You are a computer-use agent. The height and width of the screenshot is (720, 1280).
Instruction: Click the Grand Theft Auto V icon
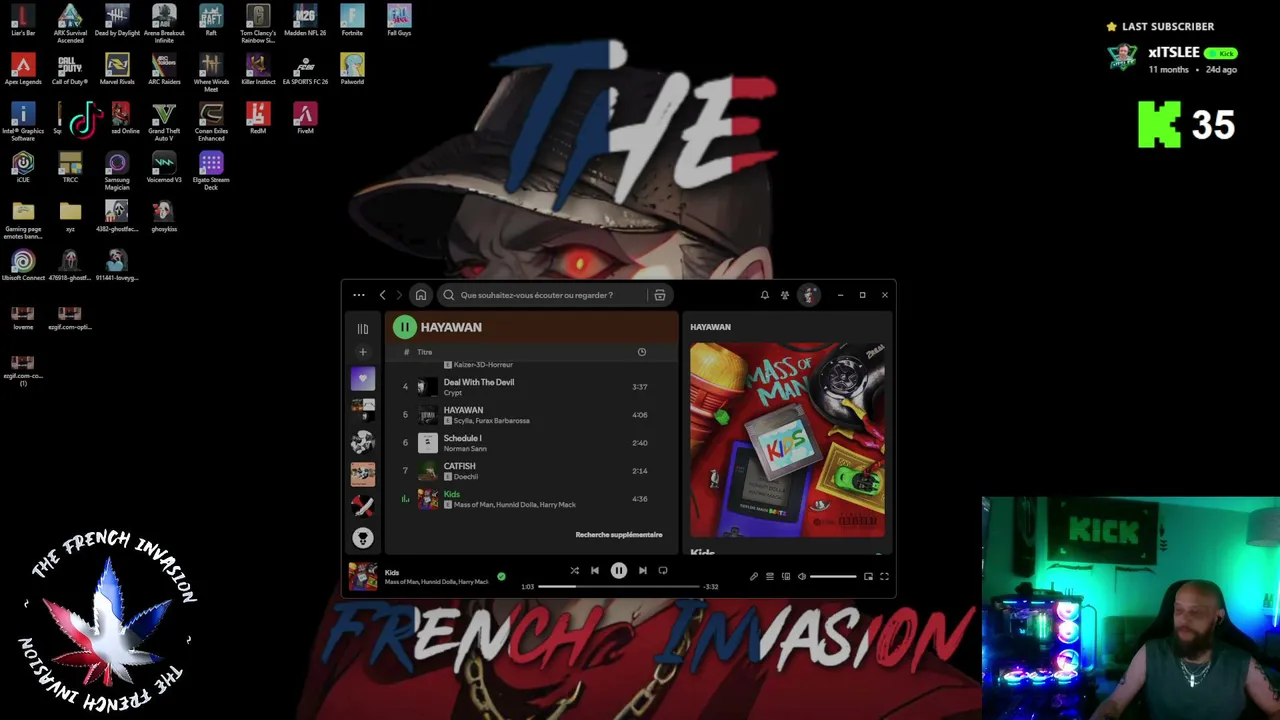coord(164,121)
